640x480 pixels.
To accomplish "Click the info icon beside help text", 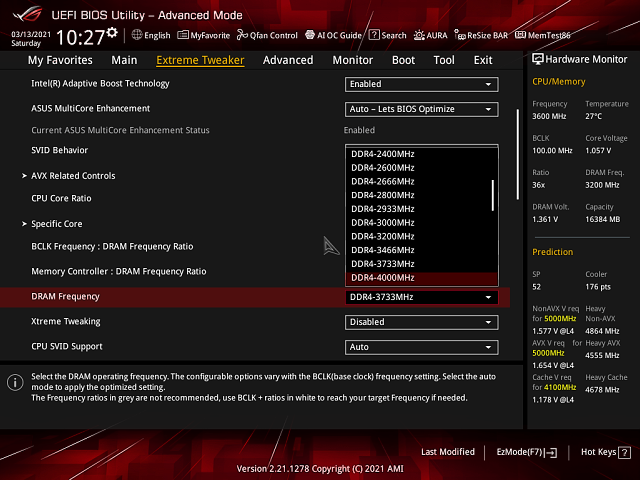I will [x=15, y=382].
